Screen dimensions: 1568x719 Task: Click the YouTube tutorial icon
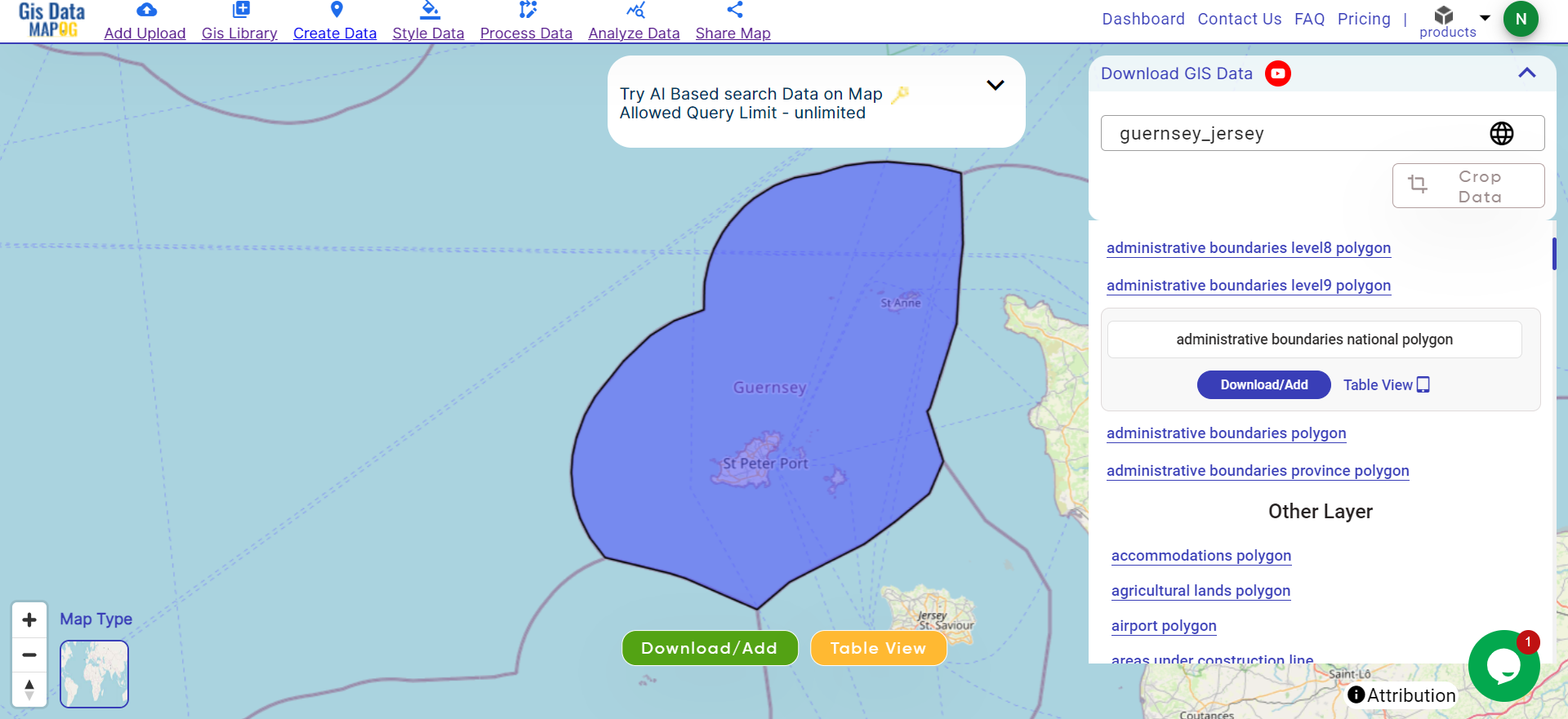pyautogui.click(x=1278, y=73)
